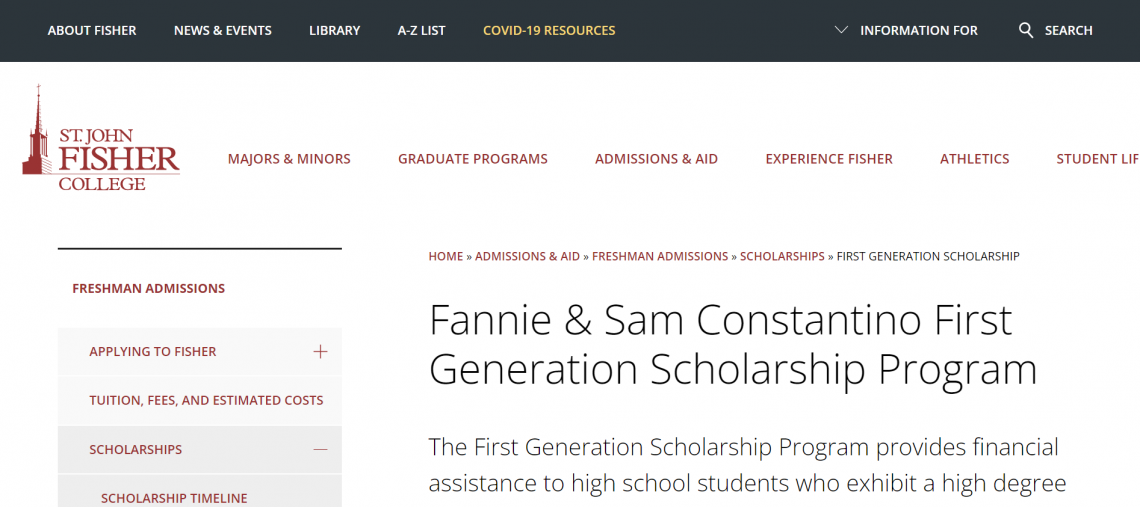1140x507 pixels.
Task: Select Experience Fisher navigation item
Action: pos(829,159)
